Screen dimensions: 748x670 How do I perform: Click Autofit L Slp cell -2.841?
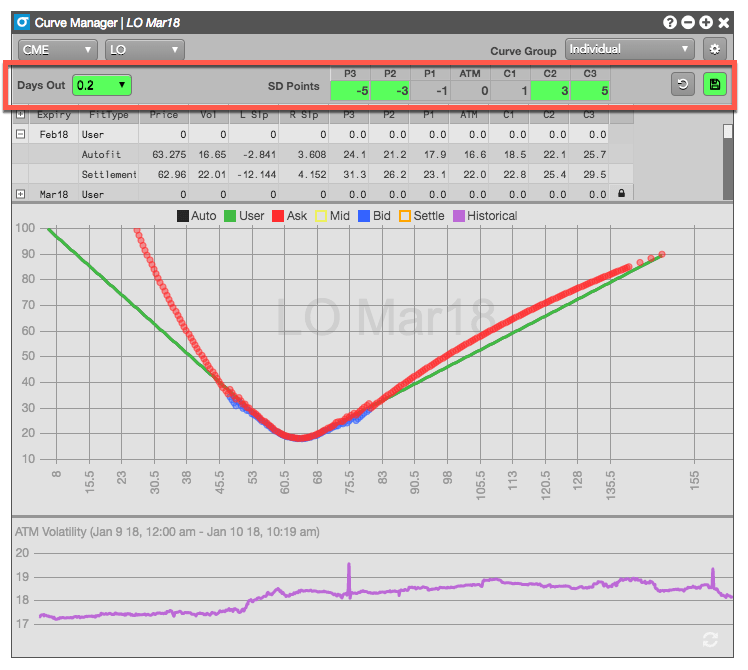point(254,154)
